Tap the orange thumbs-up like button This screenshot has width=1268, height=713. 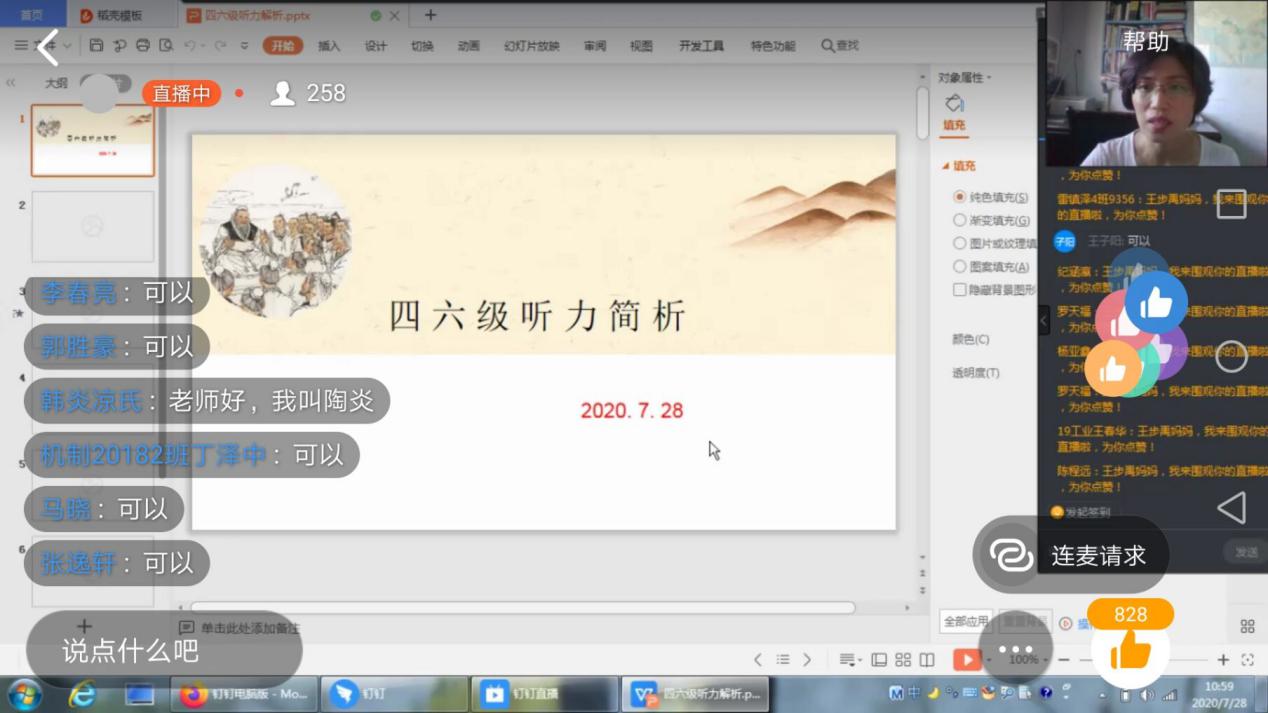click(1131, 652)
